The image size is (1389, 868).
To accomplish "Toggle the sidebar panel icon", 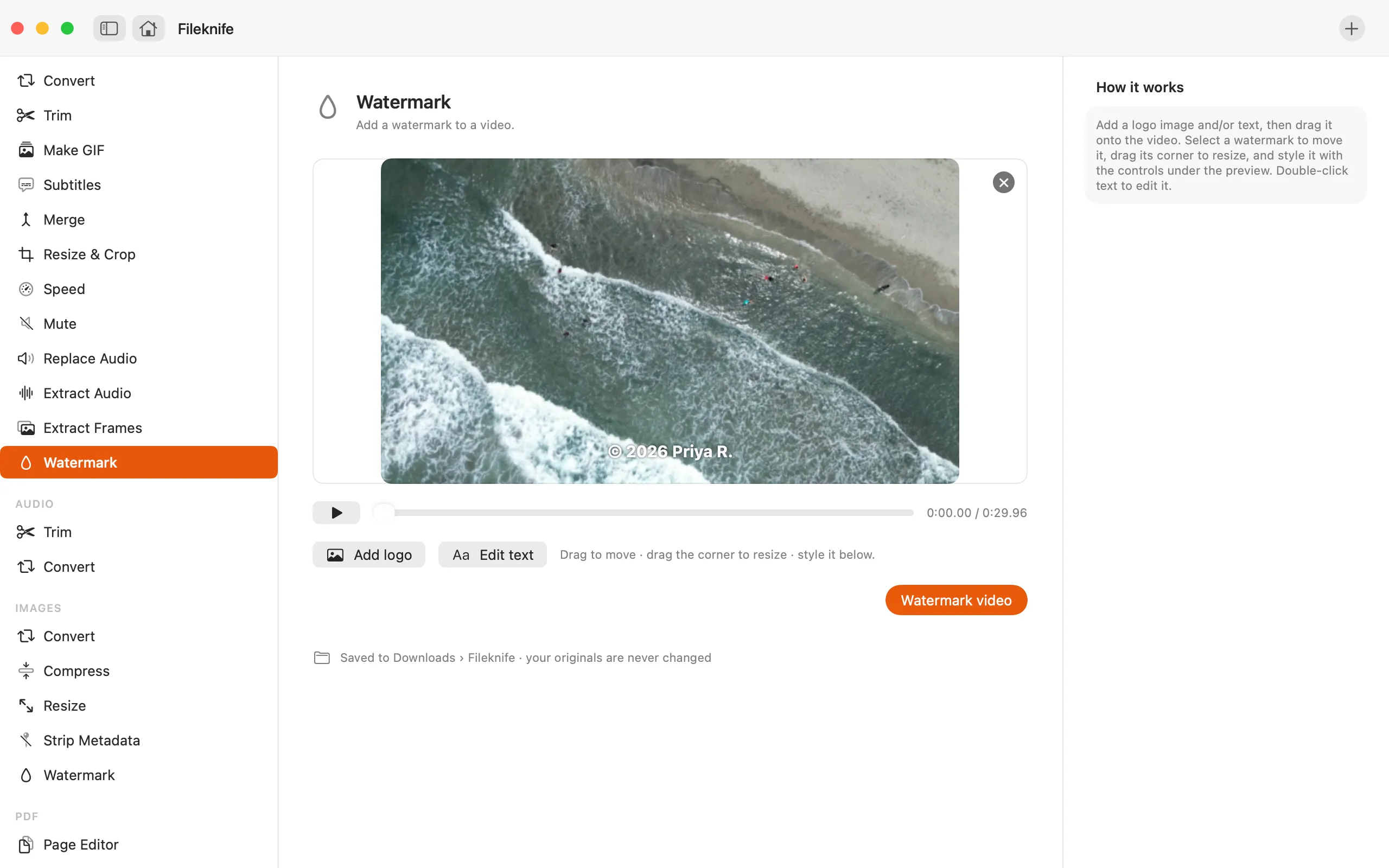I will pos(109,28).
